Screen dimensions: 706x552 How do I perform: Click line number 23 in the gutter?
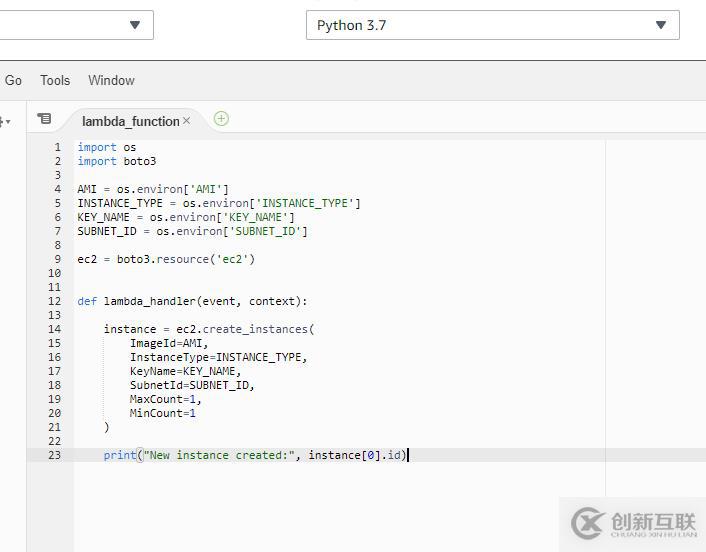pyautogui.click(x=54, y=455)
